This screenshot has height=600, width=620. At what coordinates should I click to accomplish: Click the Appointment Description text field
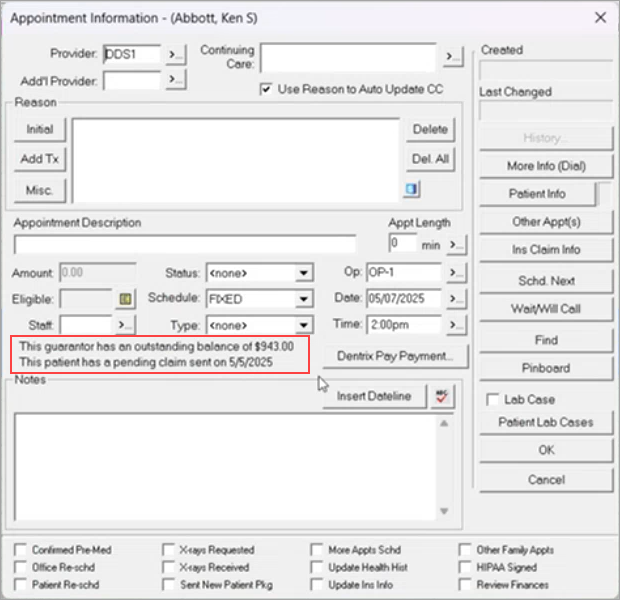pos(185,244)
